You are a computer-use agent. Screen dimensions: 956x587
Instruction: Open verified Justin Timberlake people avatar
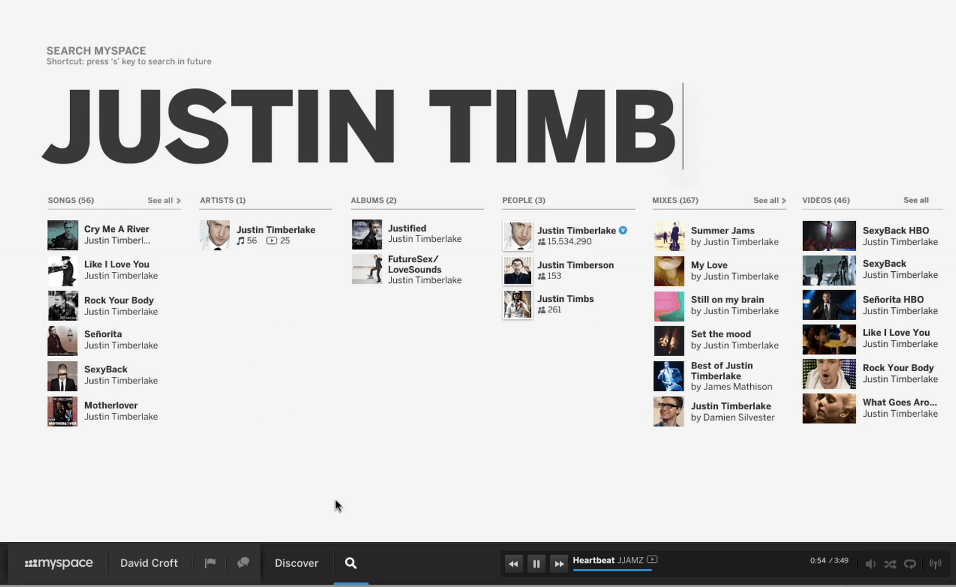(x=518, y=236)
